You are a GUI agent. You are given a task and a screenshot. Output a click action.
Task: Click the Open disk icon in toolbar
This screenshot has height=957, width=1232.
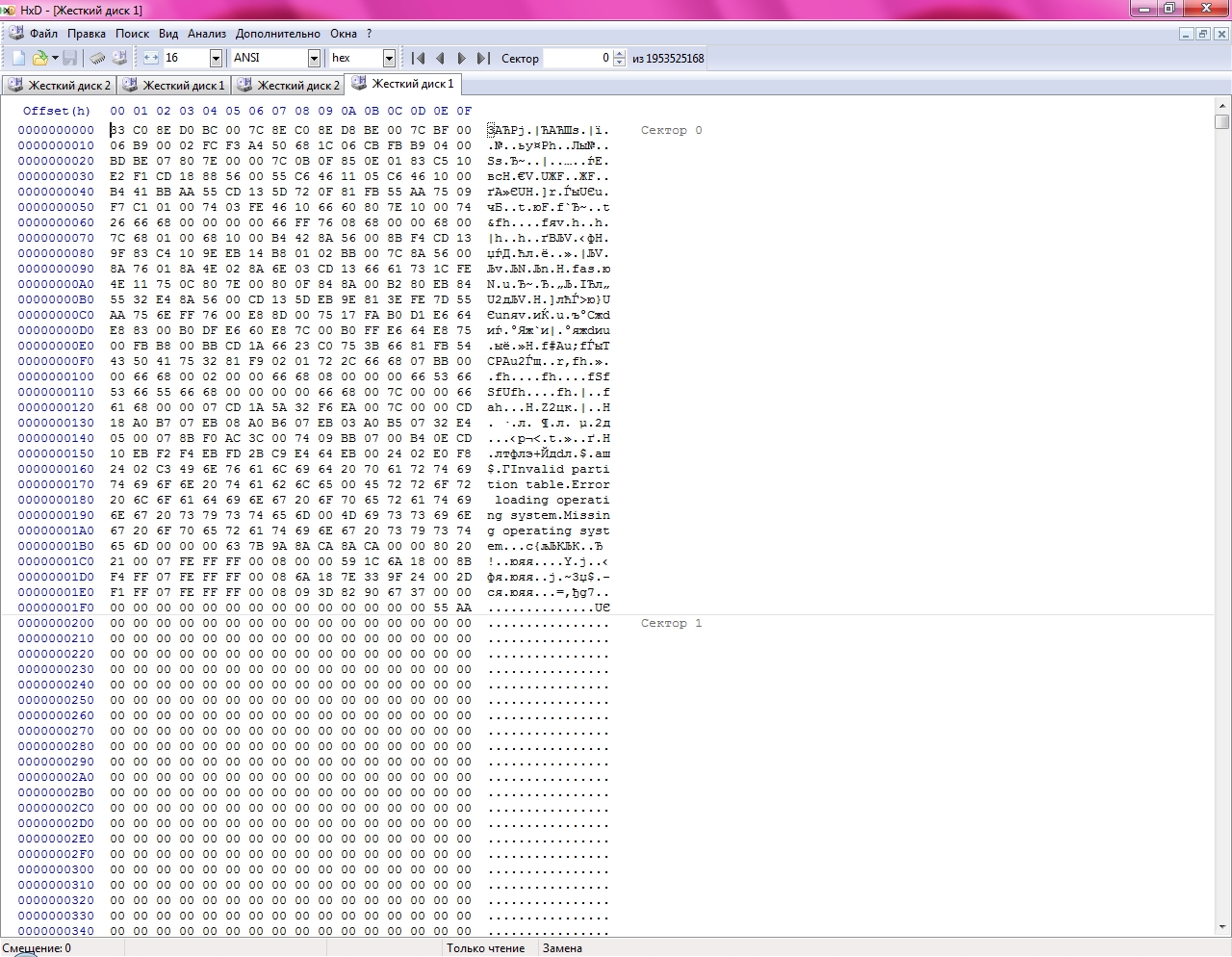point(119,59)
